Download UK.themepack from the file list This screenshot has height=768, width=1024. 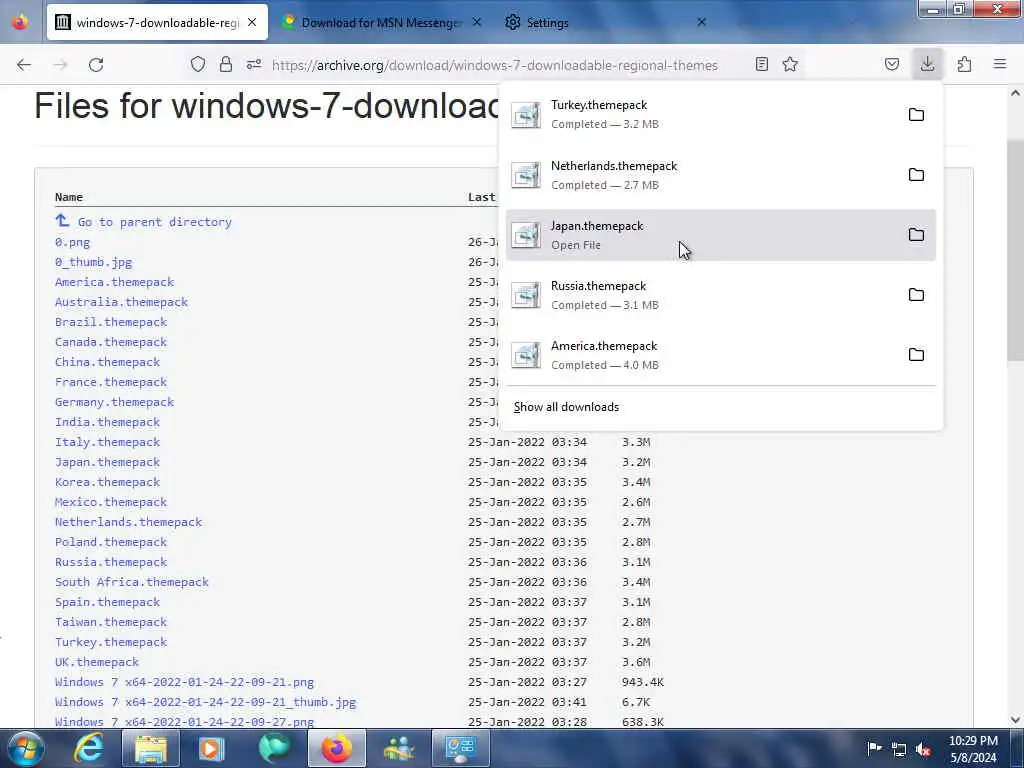(x=97, y=662)
